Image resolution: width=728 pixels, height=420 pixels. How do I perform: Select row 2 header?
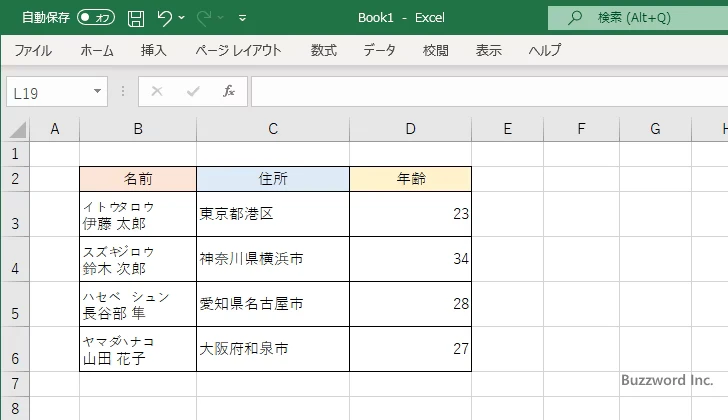coord(15,179)
